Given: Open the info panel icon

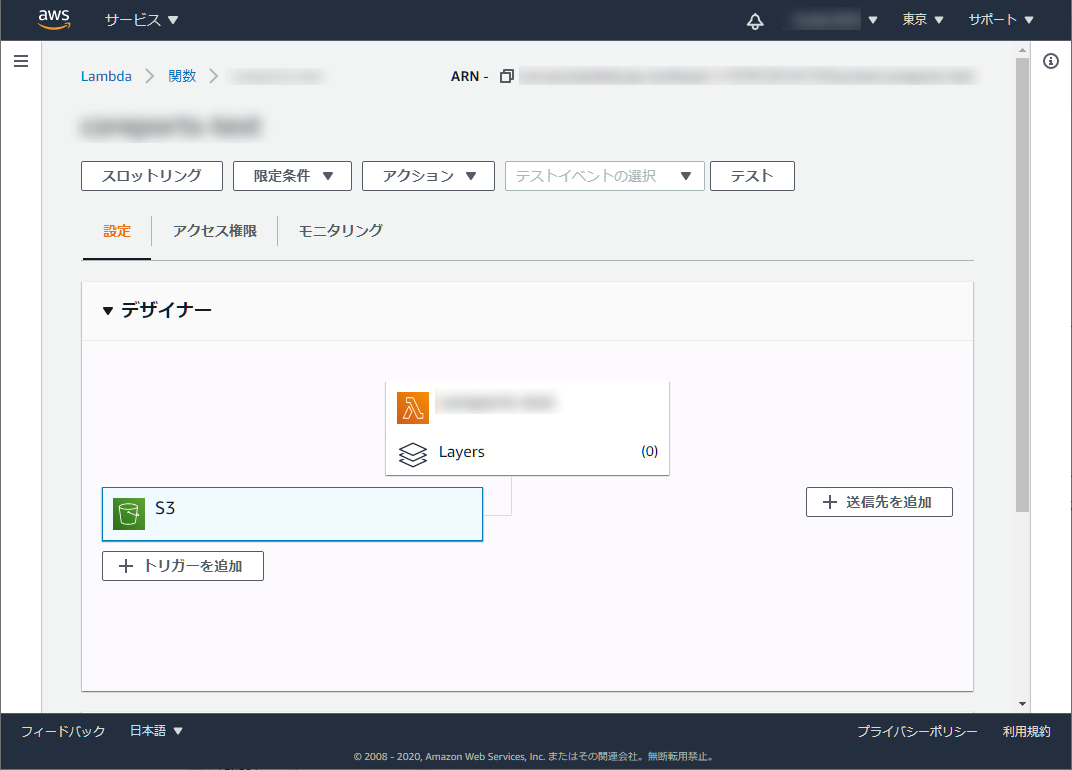Looking at the screenshot, I should pyautogui.click(x=1051, y=61).
